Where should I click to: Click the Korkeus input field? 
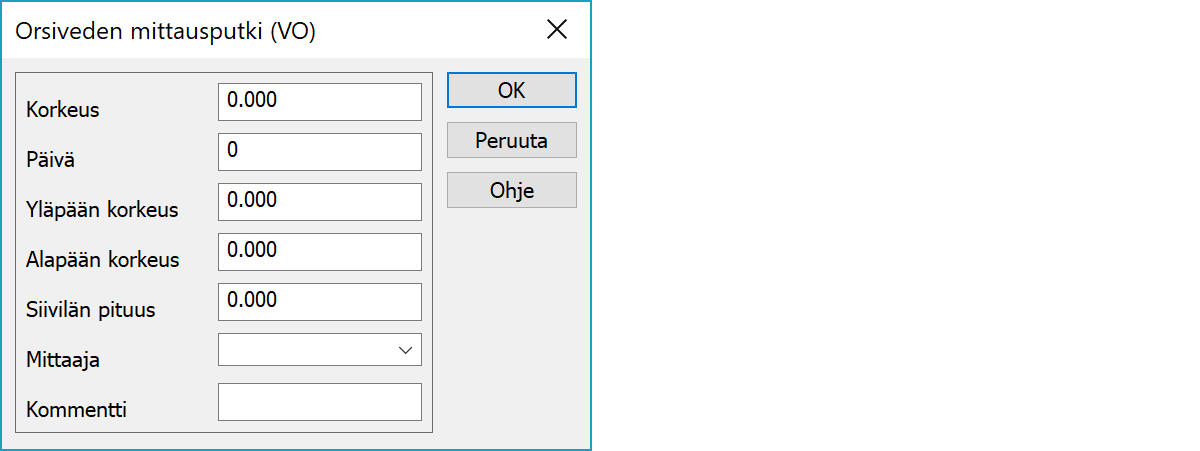[x=319, y=101]
